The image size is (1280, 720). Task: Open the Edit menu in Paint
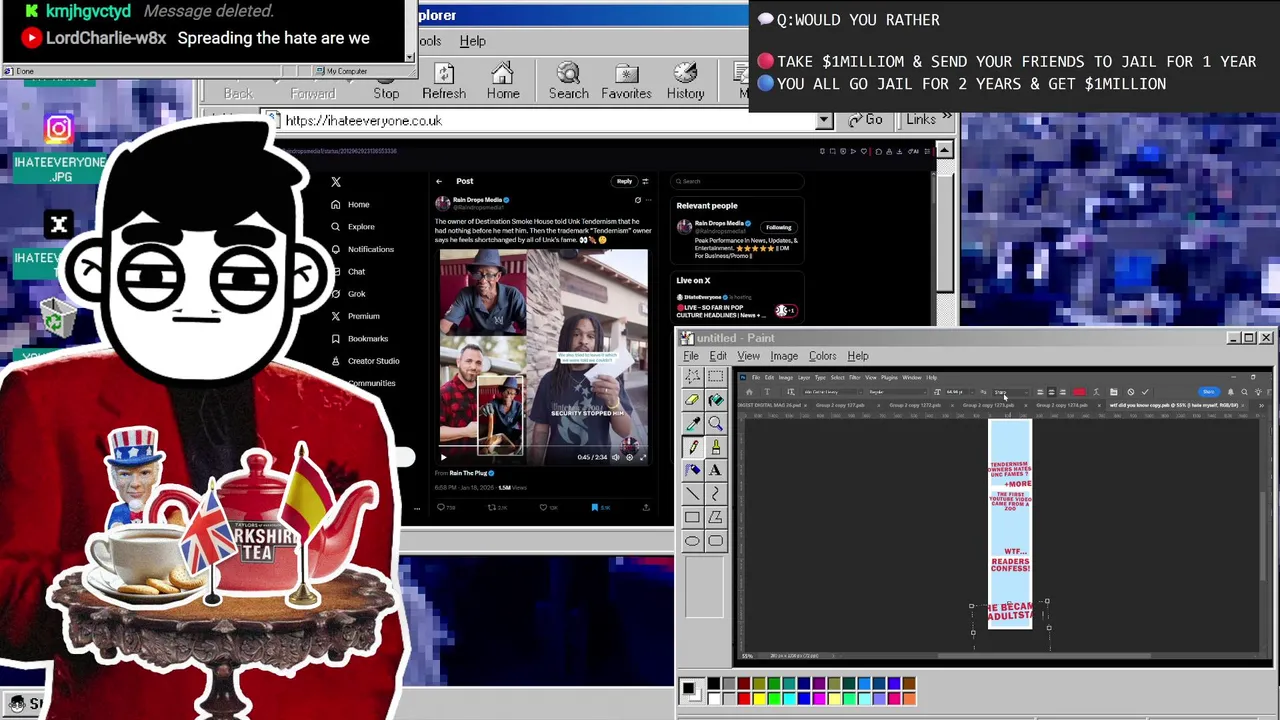click(x=718, y=356)
